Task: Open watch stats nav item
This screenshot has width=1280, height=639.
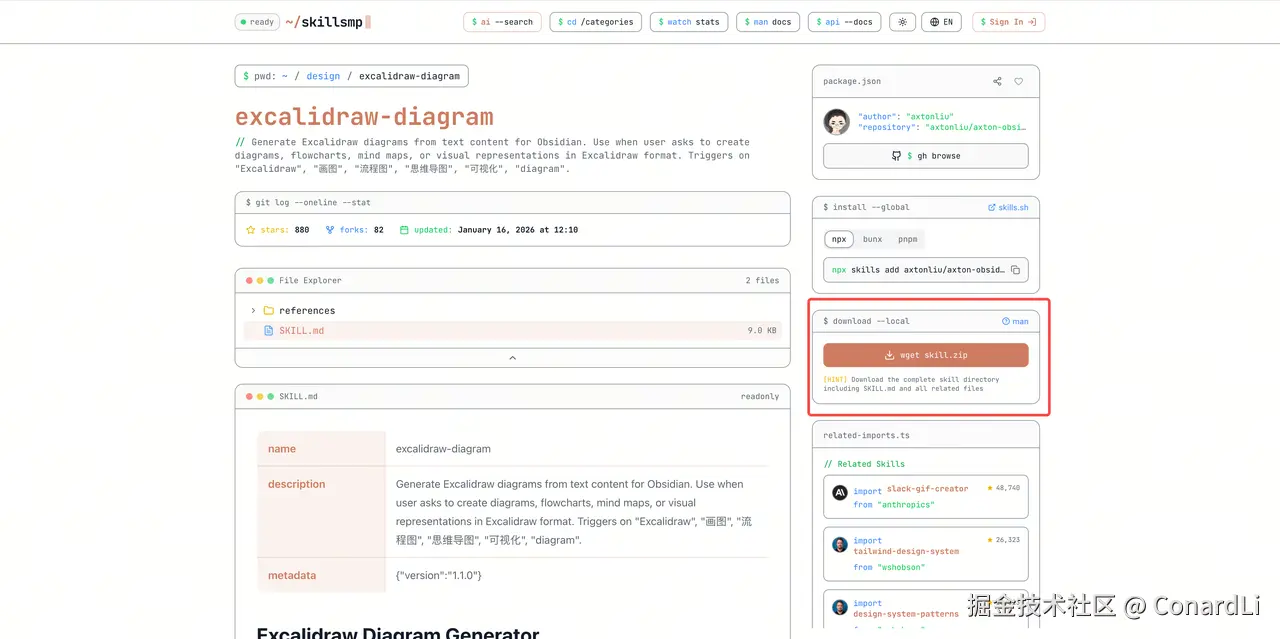Action: click(x=688, y=22)
